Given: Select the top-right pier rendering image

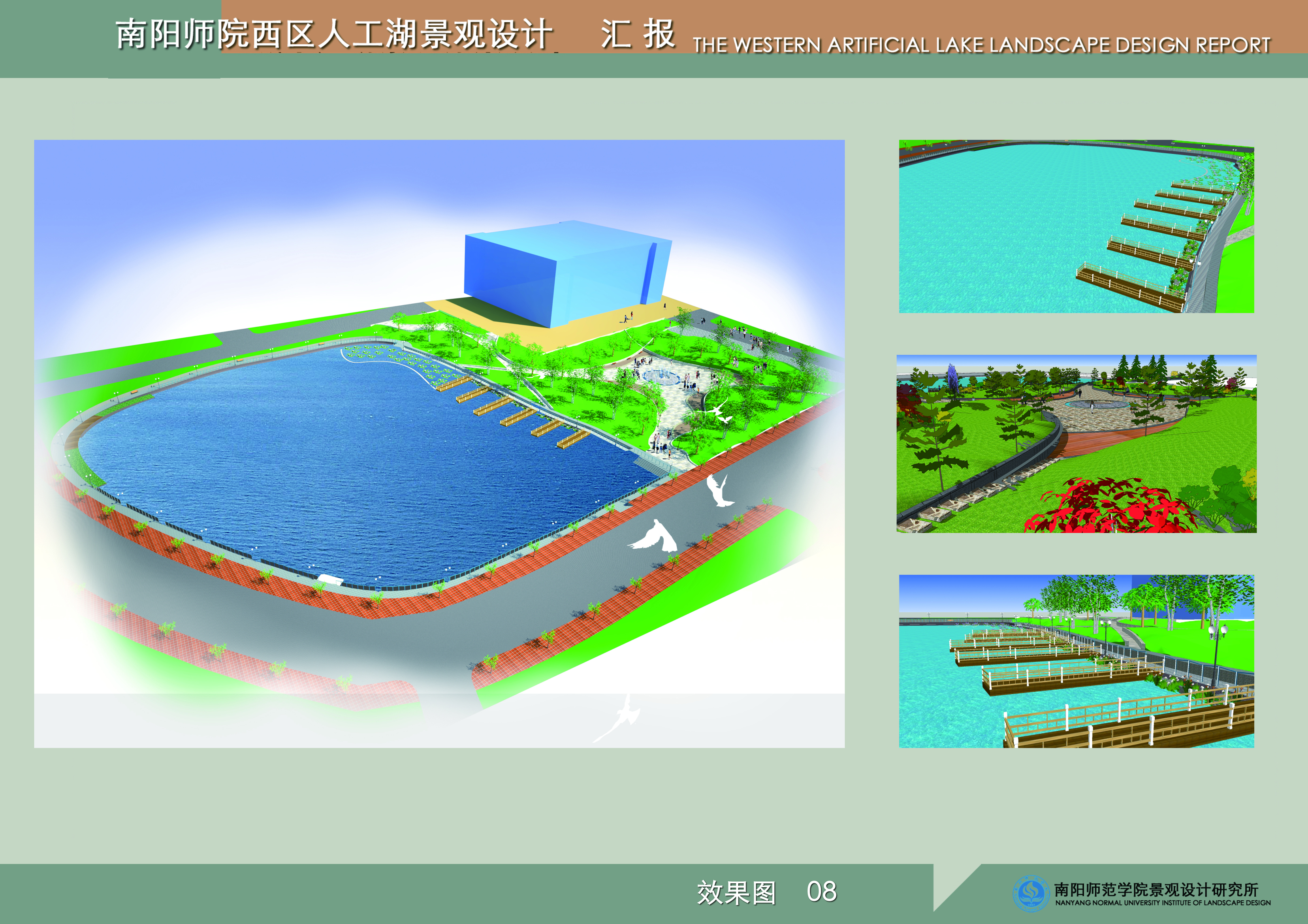Looking at the screenshot, I should [1077, 226].
